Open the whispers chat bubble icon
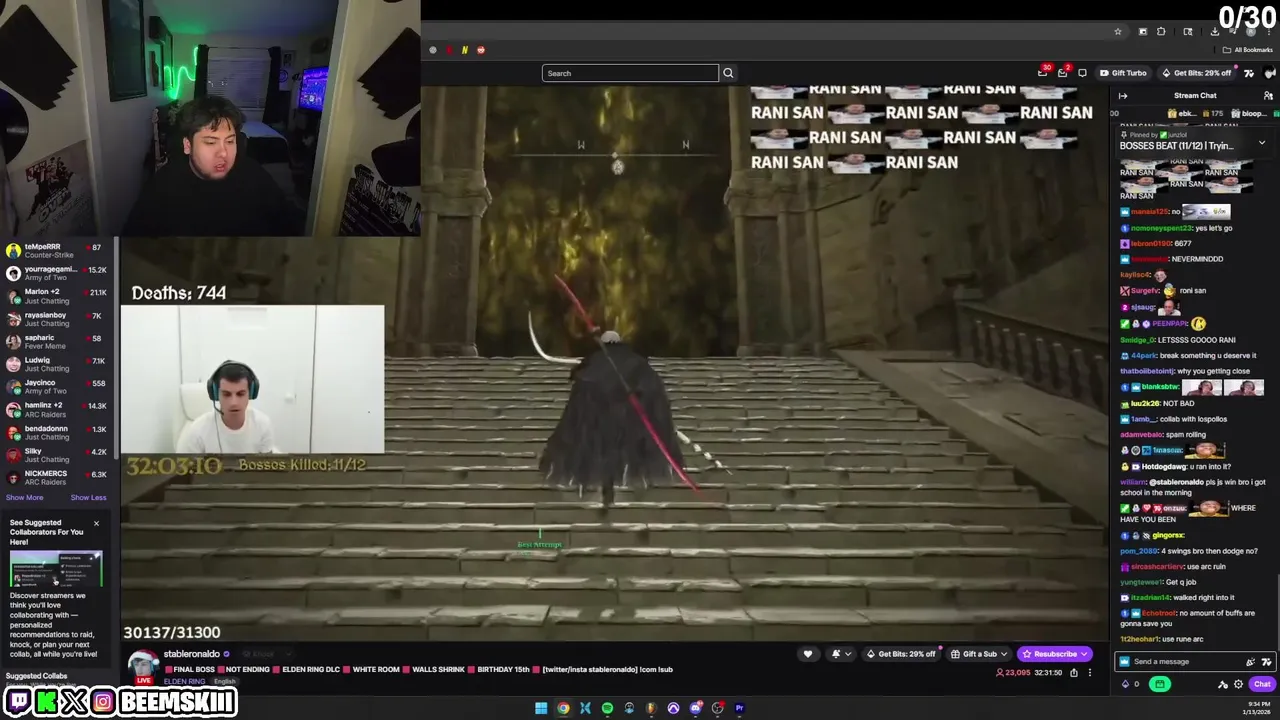 click(x=1082, y=73)
